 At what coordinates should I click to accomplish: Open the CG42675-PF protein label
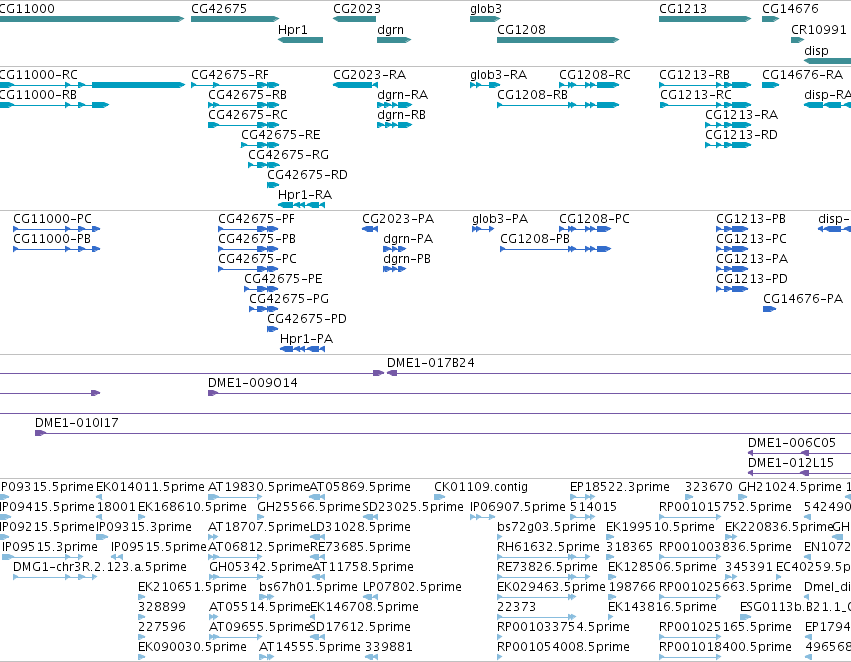[x=256, y=219]
